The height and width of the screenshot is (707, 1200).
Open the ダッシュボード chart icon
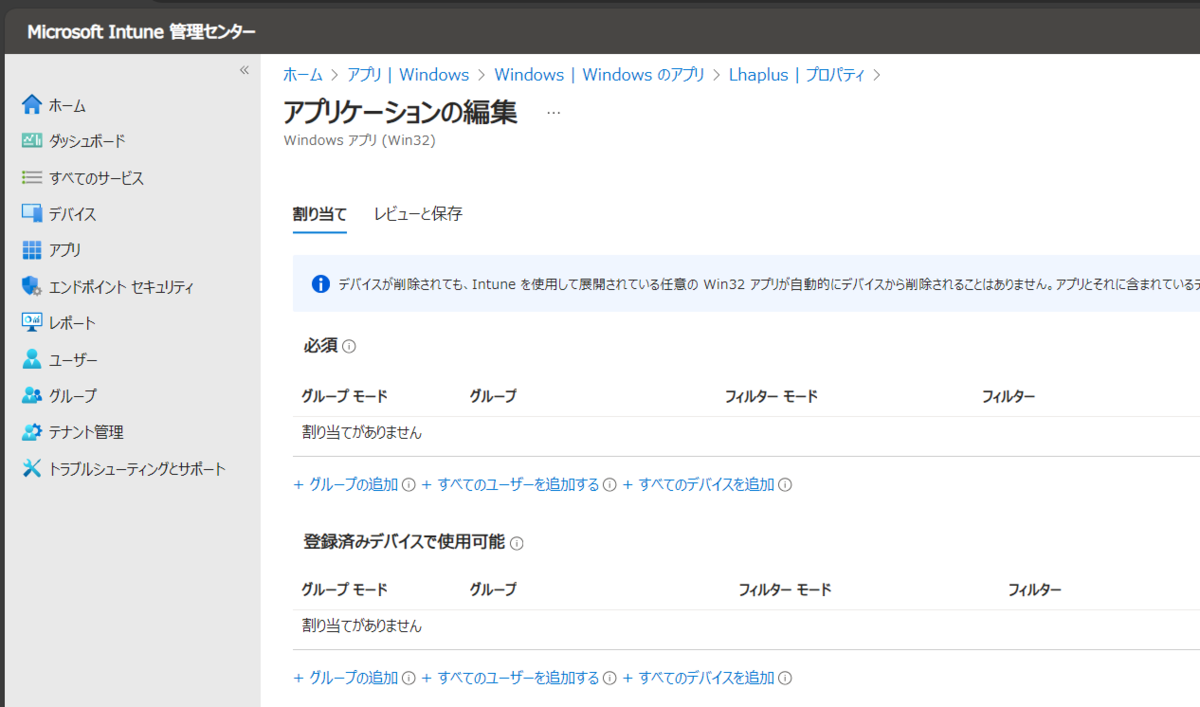click(x=32, y=141)
